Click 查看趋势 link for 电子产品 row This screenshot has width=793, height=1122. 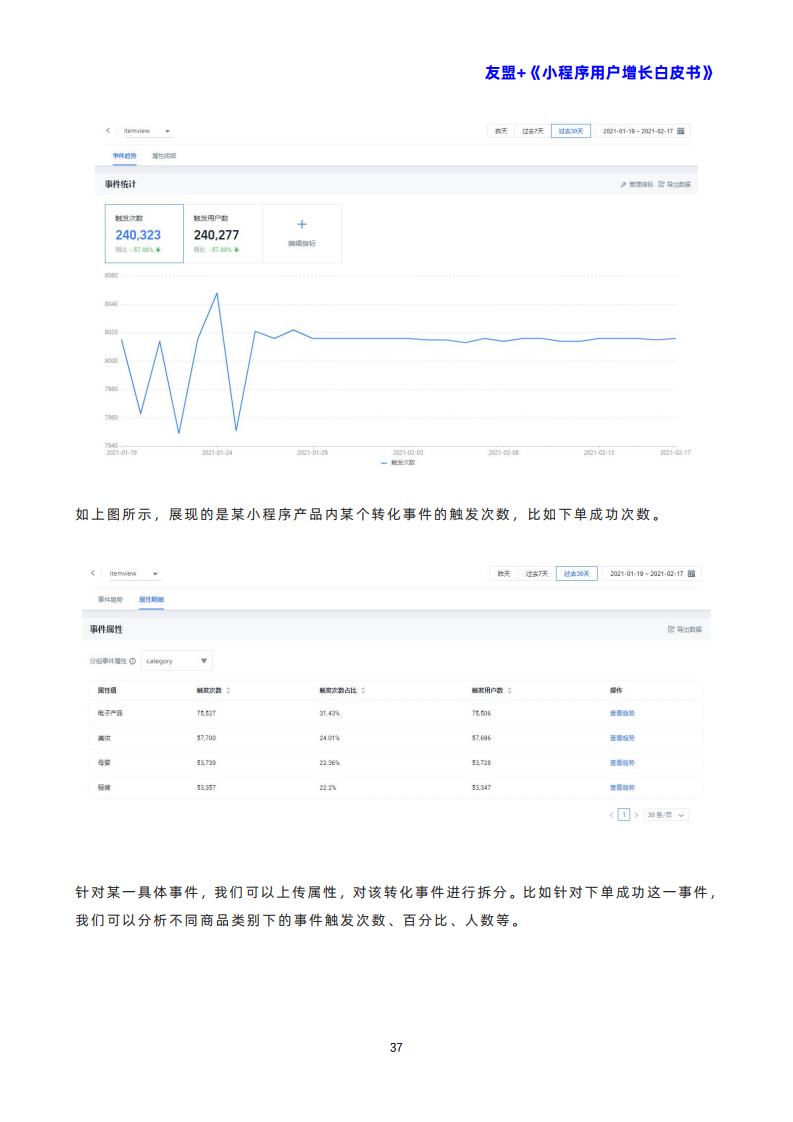coord(622,714)
